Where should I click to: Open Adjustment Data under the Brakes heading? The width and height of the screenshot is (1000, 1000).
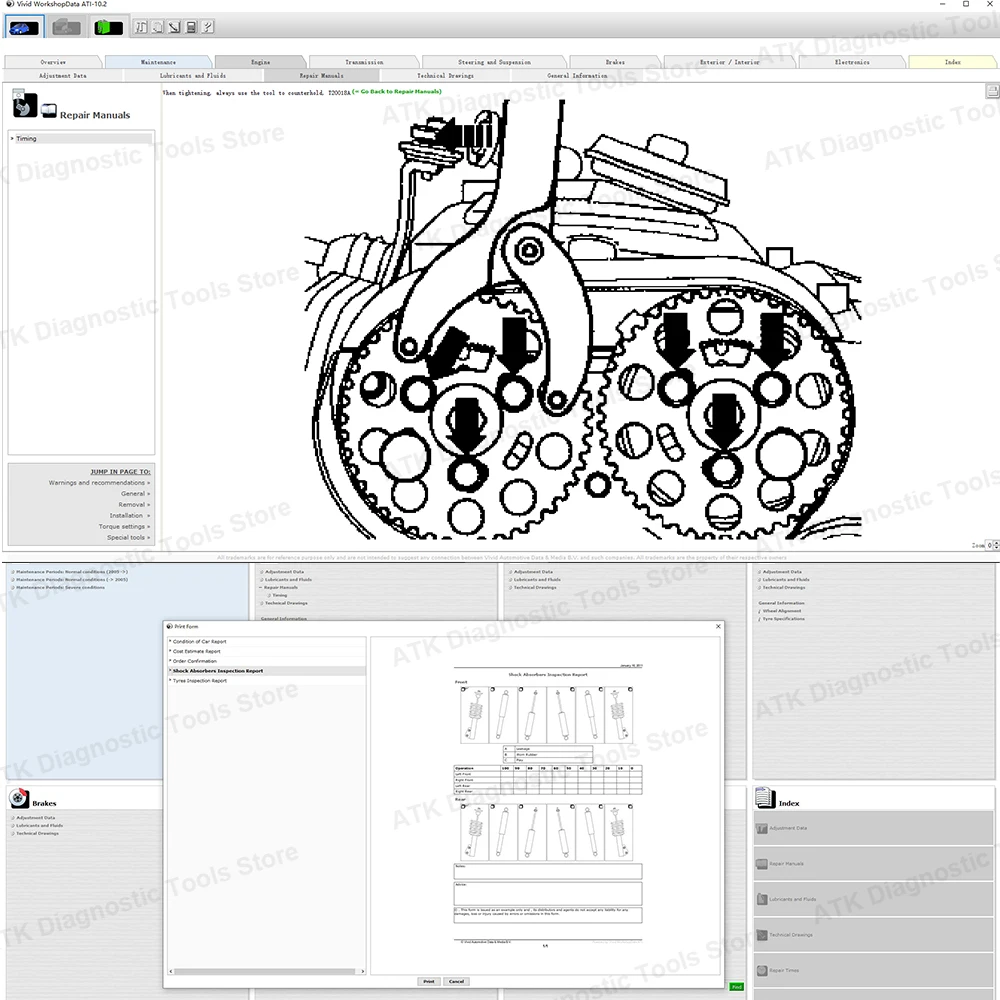[x=36, y=818]
